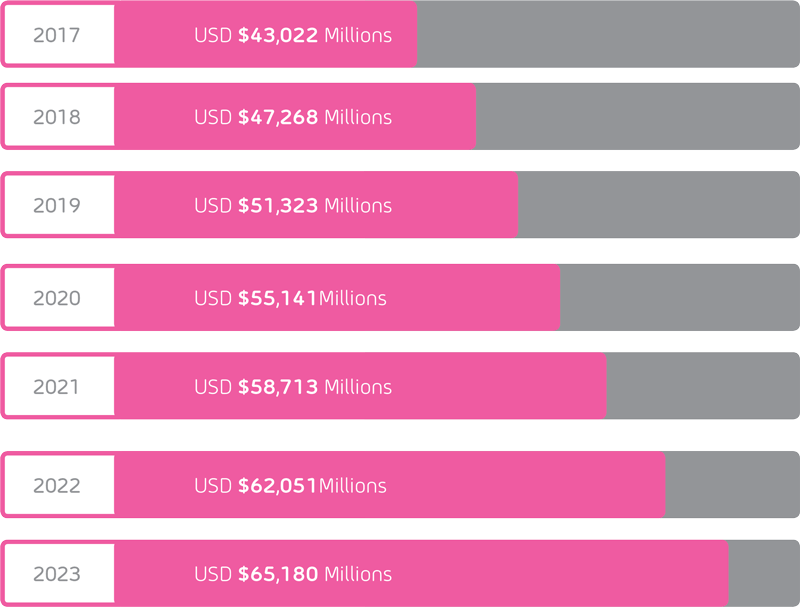The height and width of the screenshot is (607, 800).
Task: Click the gray remainder of 2023 bar
Action: (764, 573)
